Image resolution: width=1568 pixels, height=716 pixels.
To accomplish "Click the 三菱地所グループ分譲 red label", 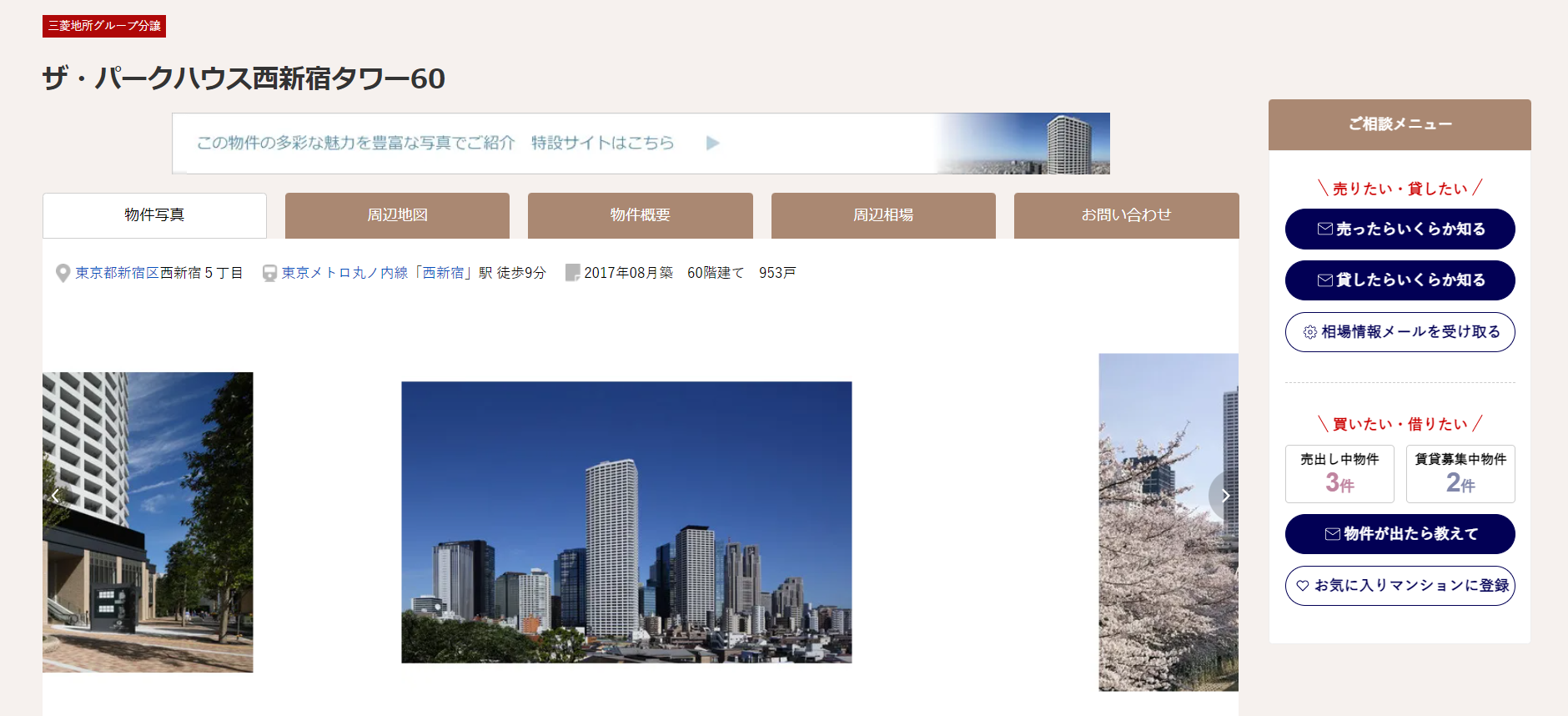I will pyautogui.click(x=104, y=26).
